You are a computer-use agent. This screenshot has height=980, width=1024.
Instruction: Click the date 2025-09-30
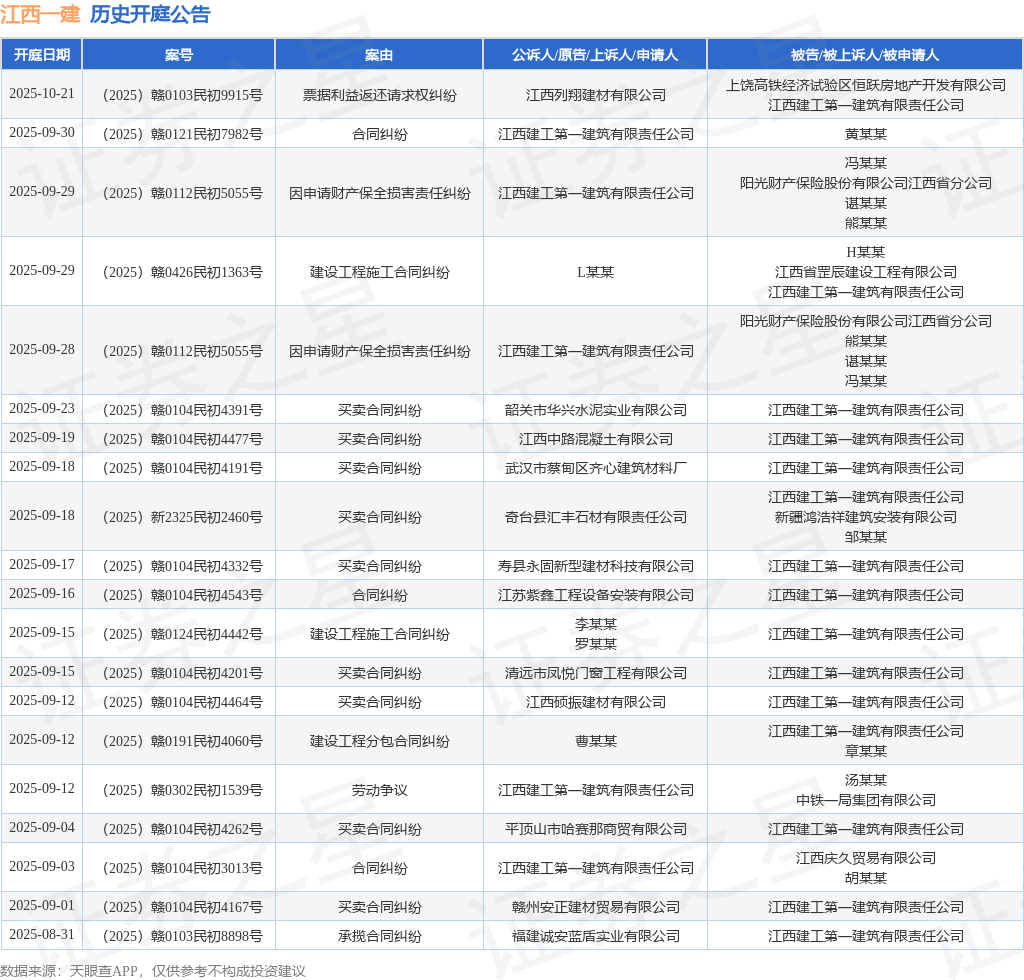(42, 133)
